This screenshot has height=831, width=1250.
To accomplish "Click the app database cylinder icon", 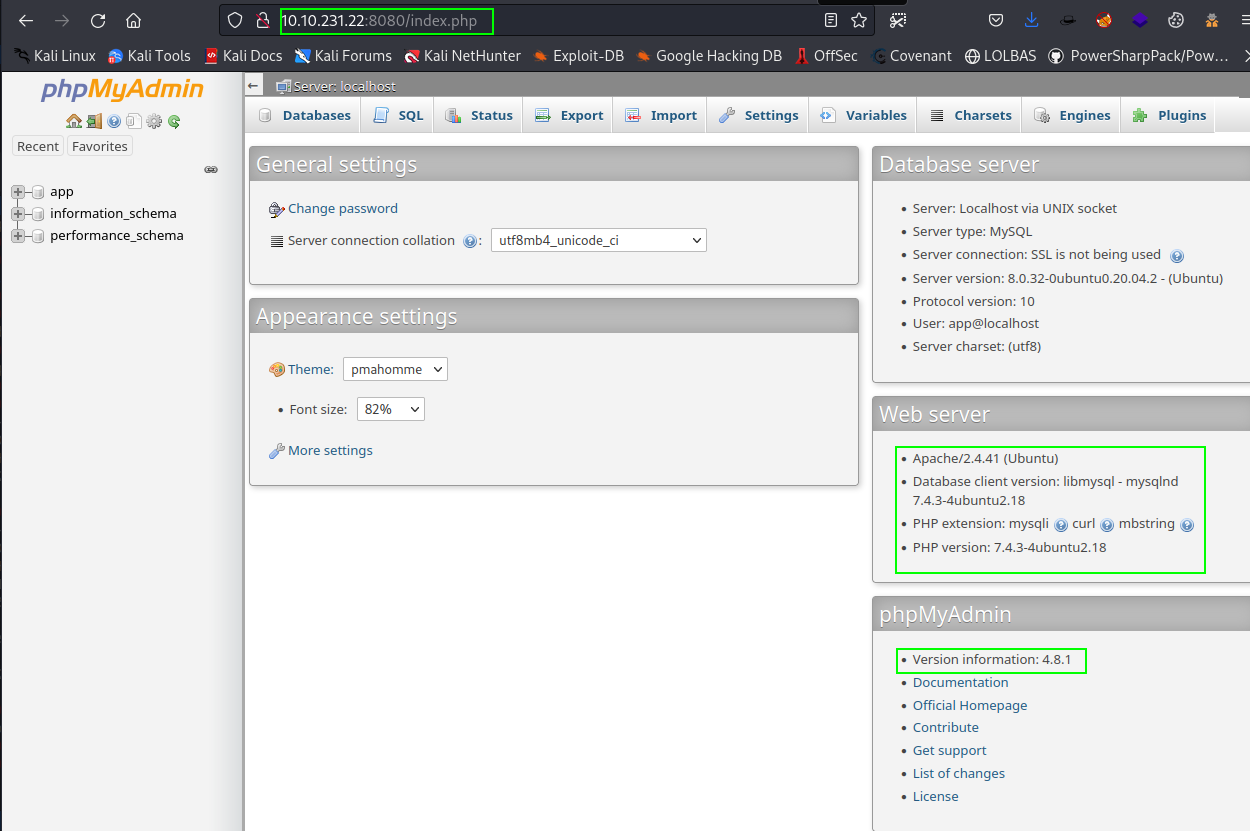I will tap(38, 192).
